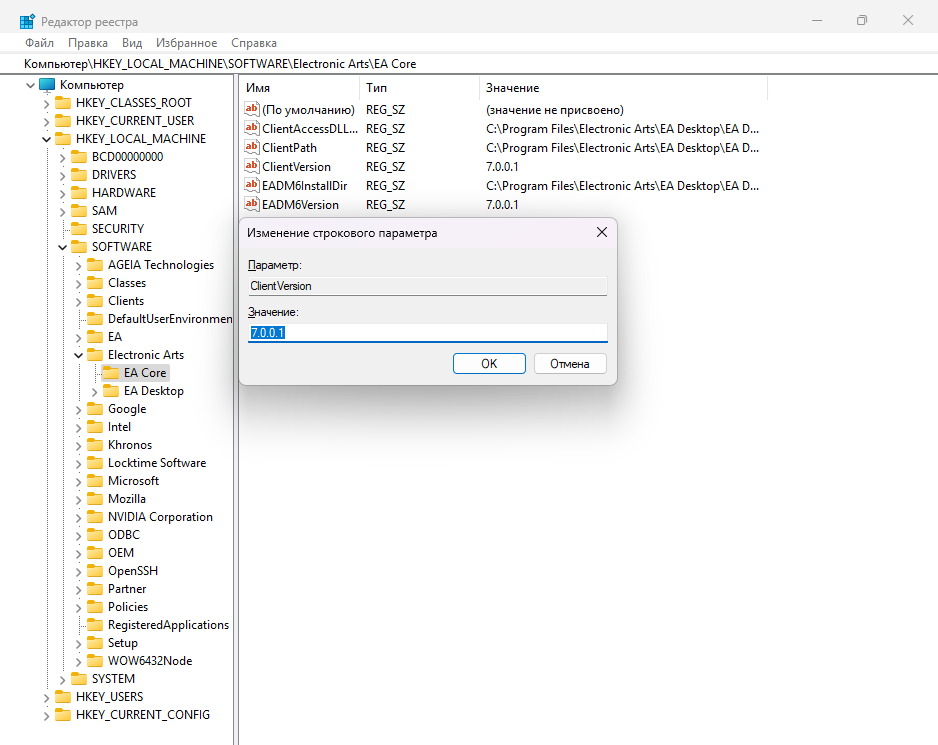This screenshot has height=745, width=938.
Task: Click the string icon of EADM6Version value
Action: coord(252,205)
